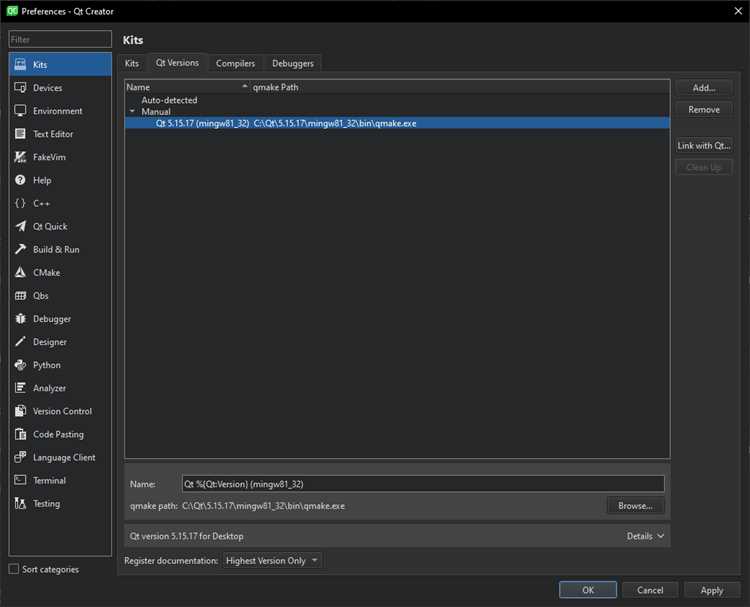Viewport: 750px width, 607px height.
Task: Collapse the Manual tree group
Action: click(132, 111)
